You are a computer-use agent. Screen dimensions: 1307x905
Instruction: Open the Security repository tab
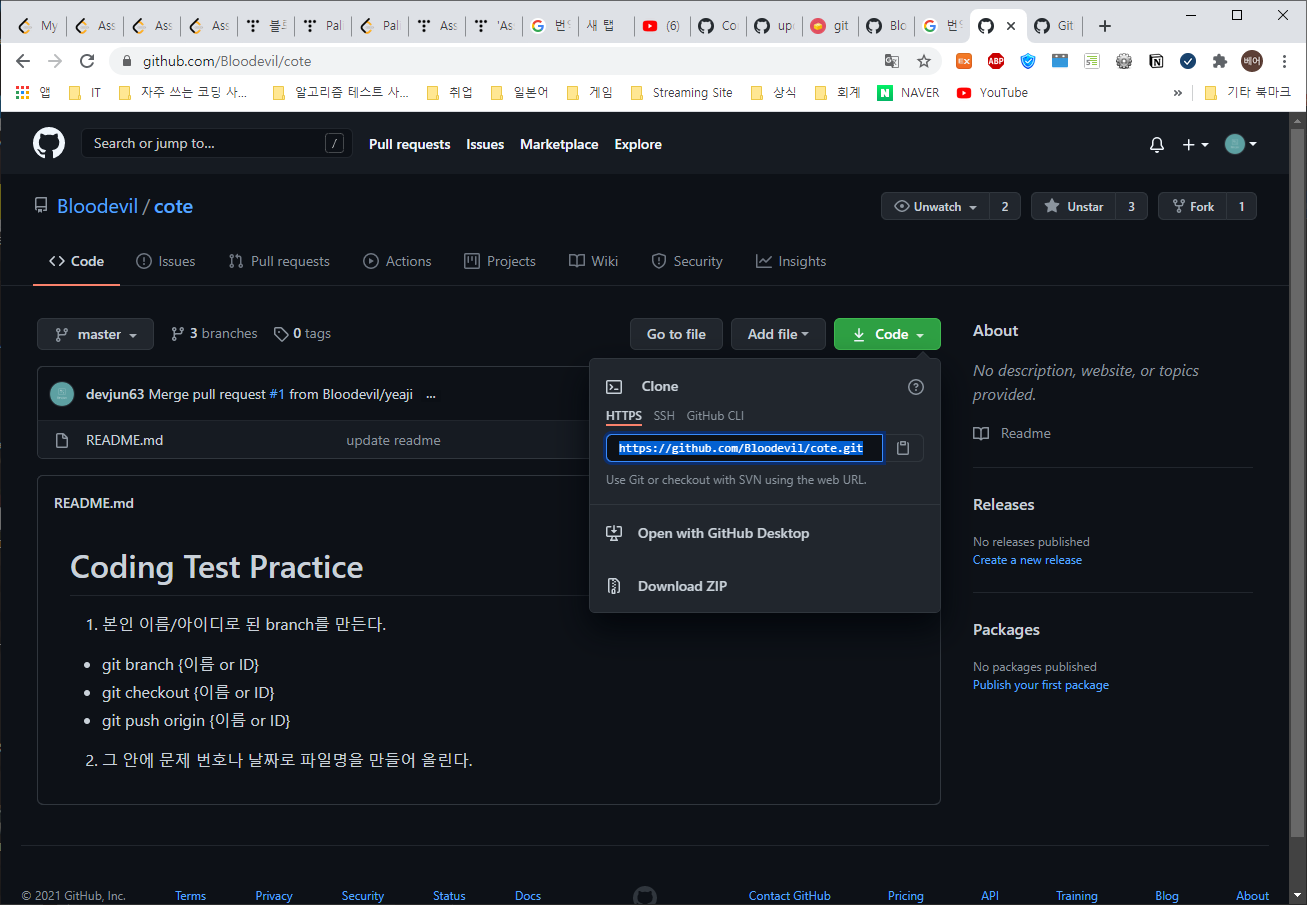(687, 261)
